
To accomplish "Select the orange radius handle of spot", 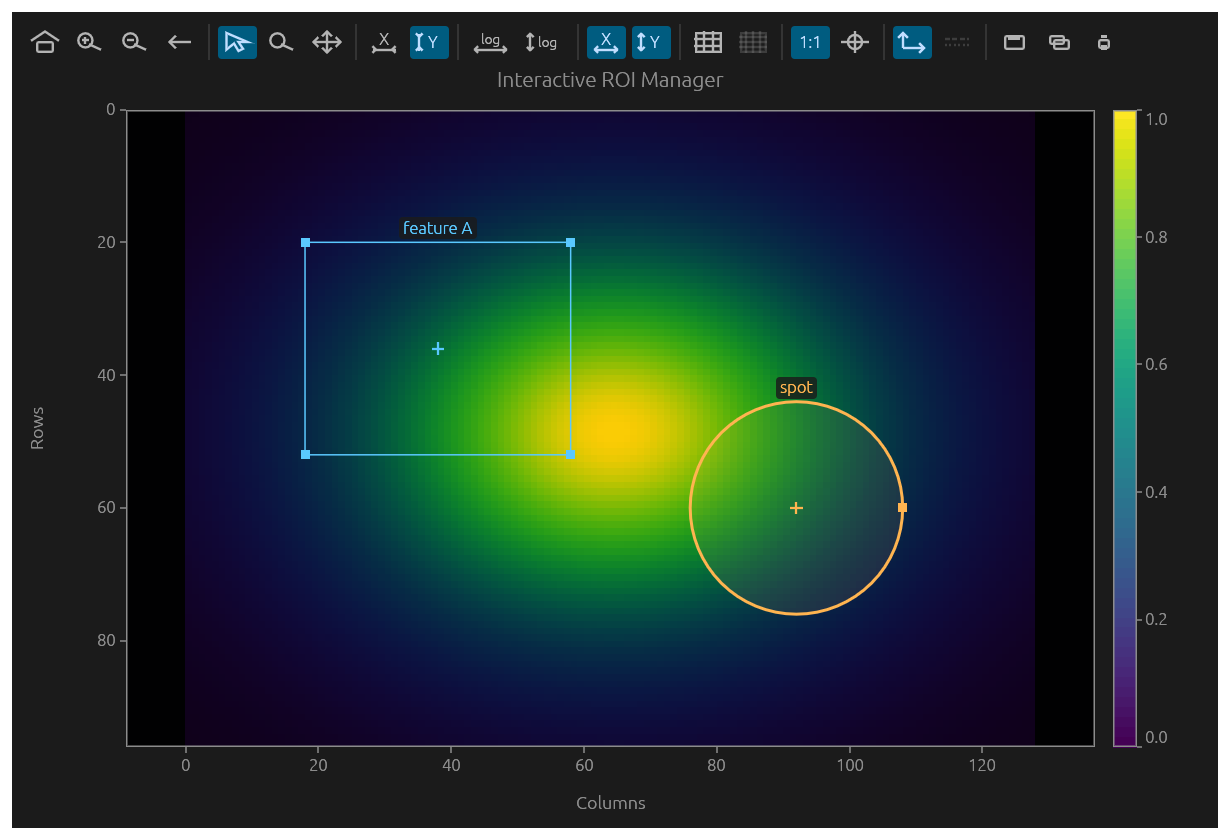I will click(x=902, y=508).
